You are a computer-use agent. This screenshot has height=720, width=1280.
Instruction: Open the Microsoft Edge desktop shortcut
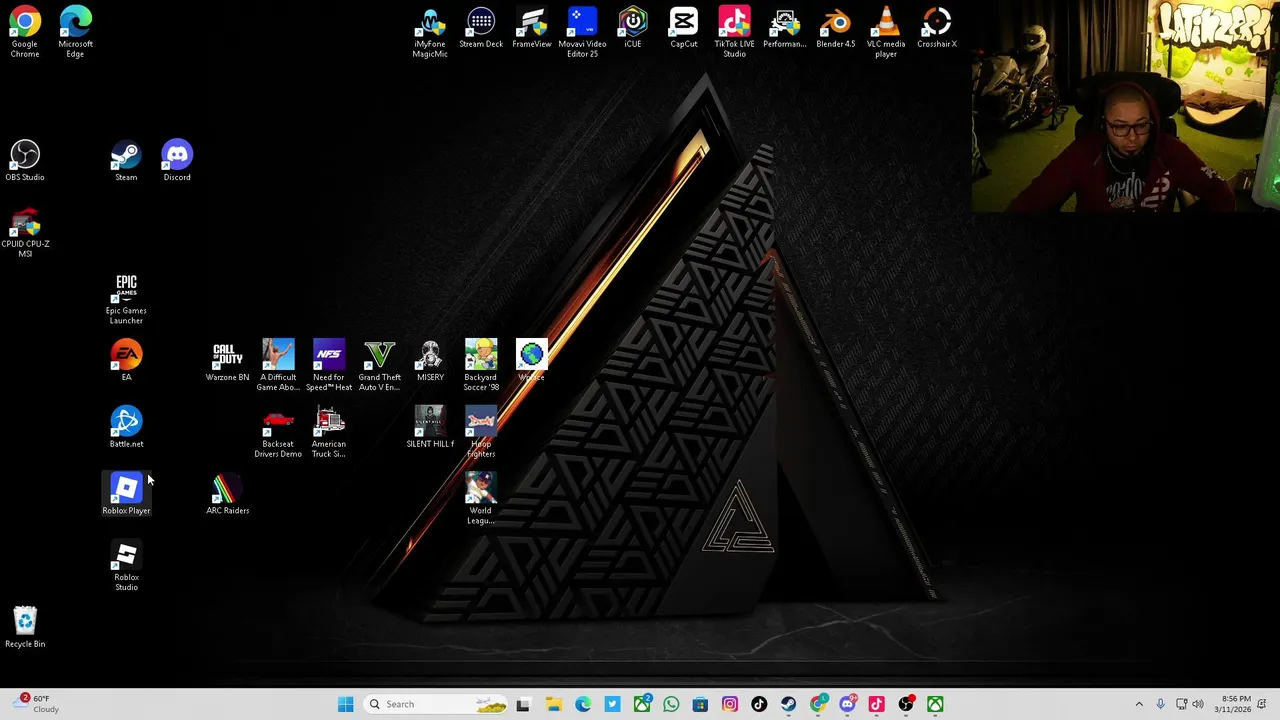pyautogui.click(x=75, y=30)
